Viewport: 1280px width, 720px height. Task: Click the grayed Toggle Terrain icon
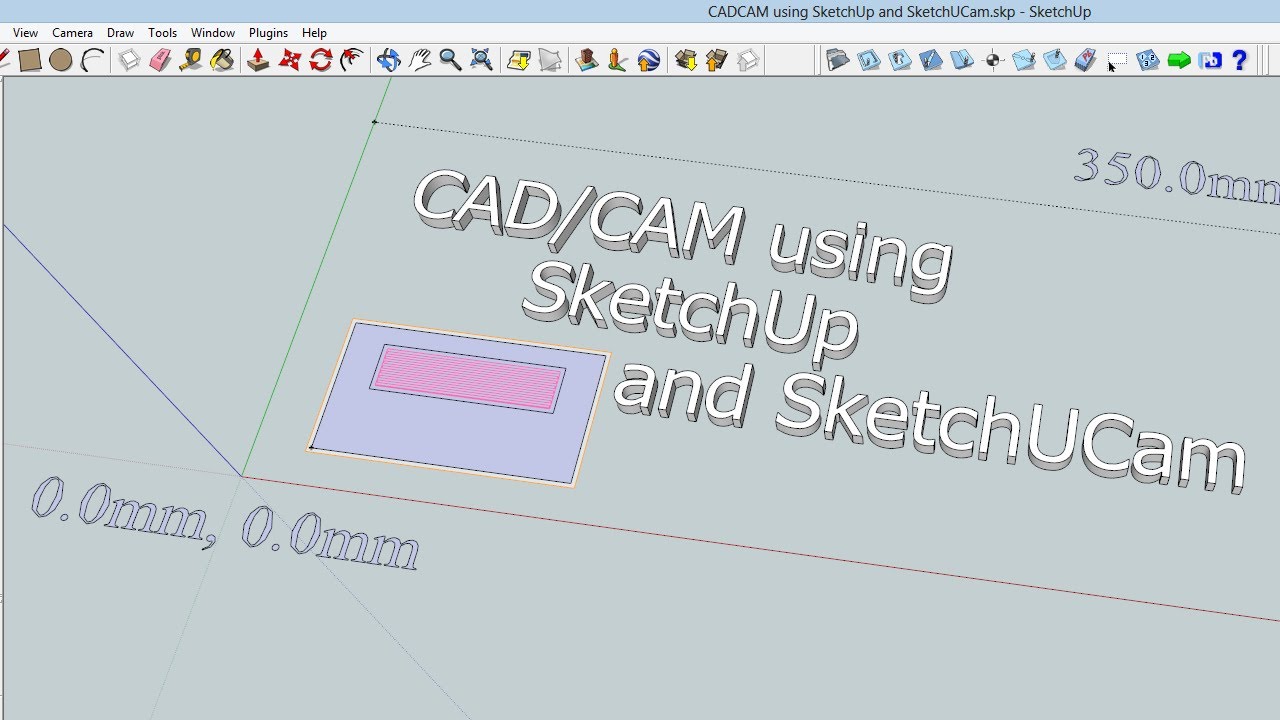coord(549,60)
